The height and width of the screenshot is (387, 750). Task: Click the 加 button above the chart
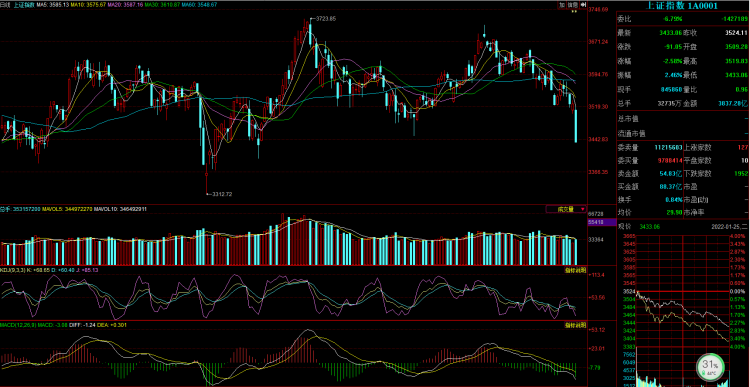pos(563,4)
